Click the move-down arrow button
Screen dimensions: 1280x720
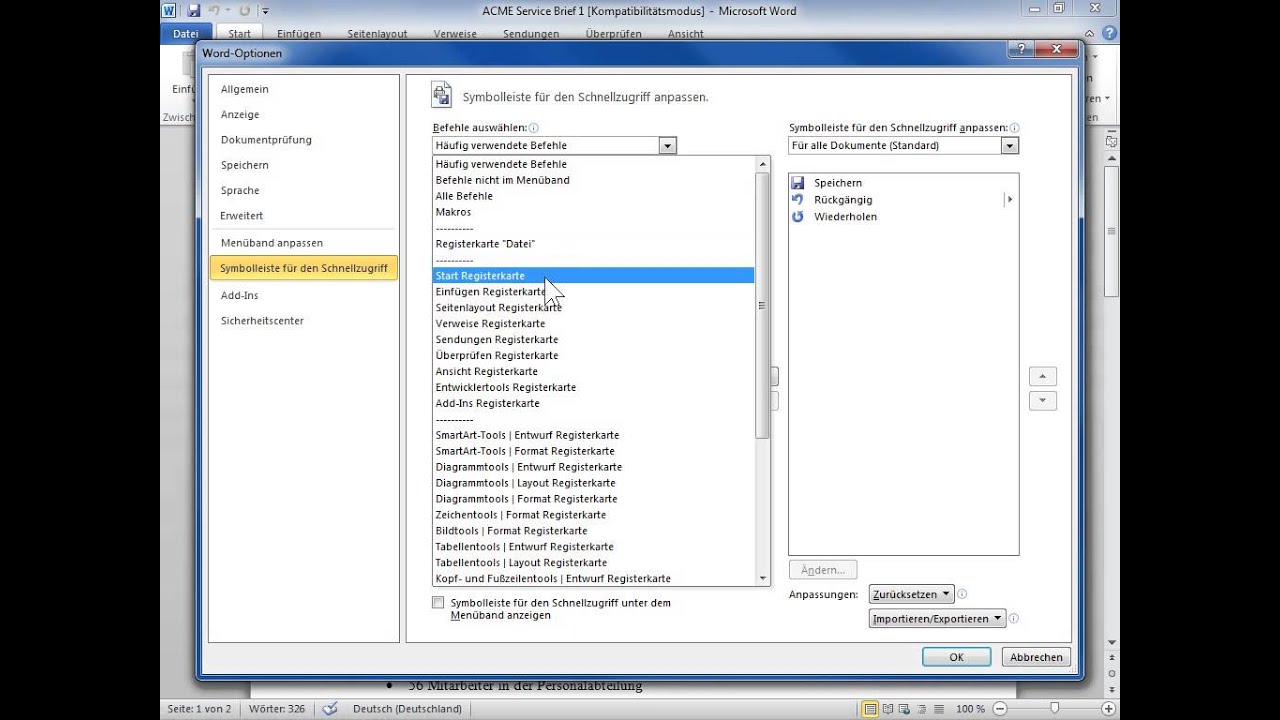[1043, 400]
